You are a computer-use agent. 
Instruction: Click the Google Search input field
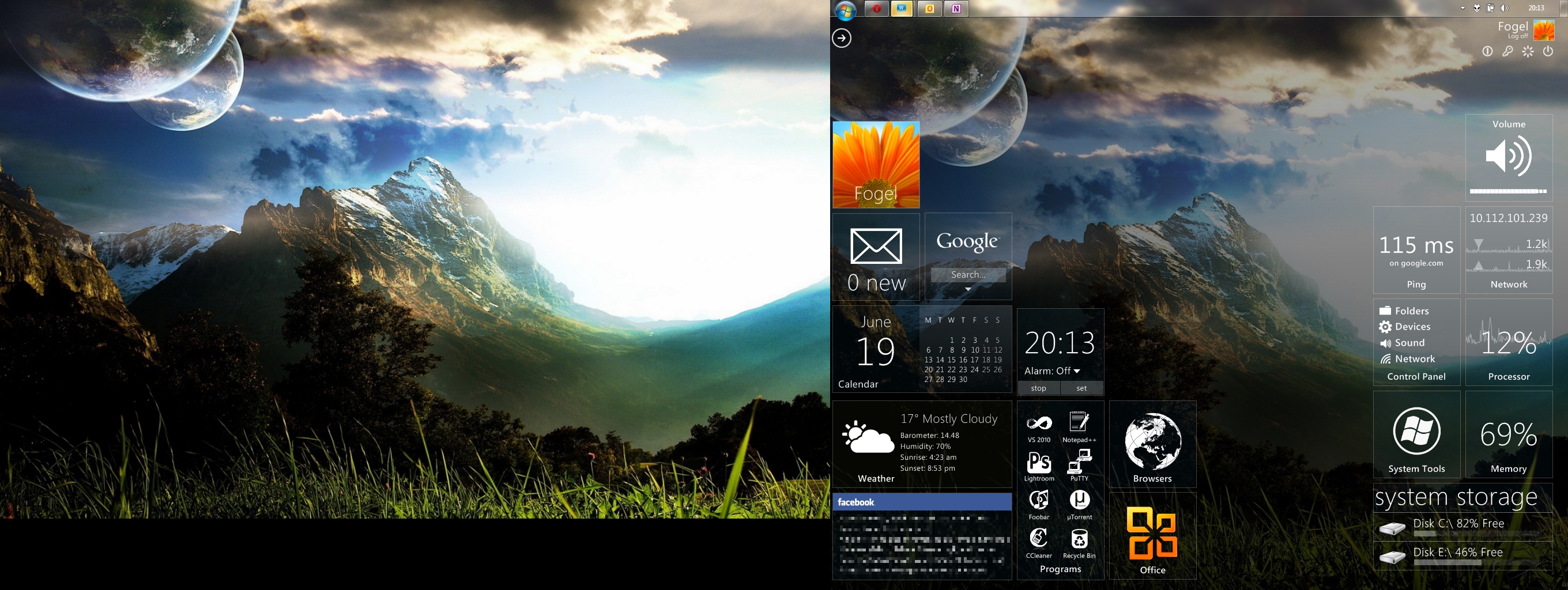coord(968,275)
